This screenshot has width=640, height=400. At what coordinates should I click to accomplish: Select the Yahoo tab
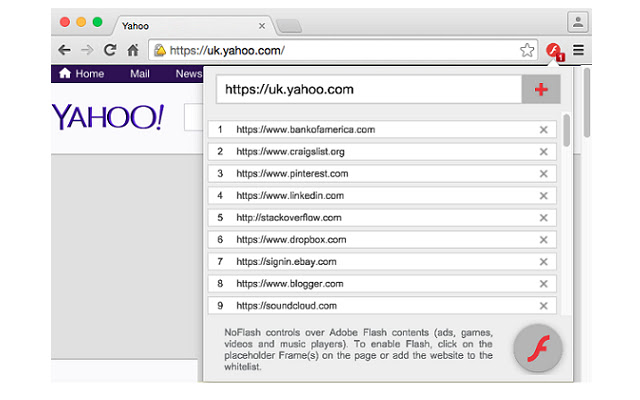coord(192,26)
